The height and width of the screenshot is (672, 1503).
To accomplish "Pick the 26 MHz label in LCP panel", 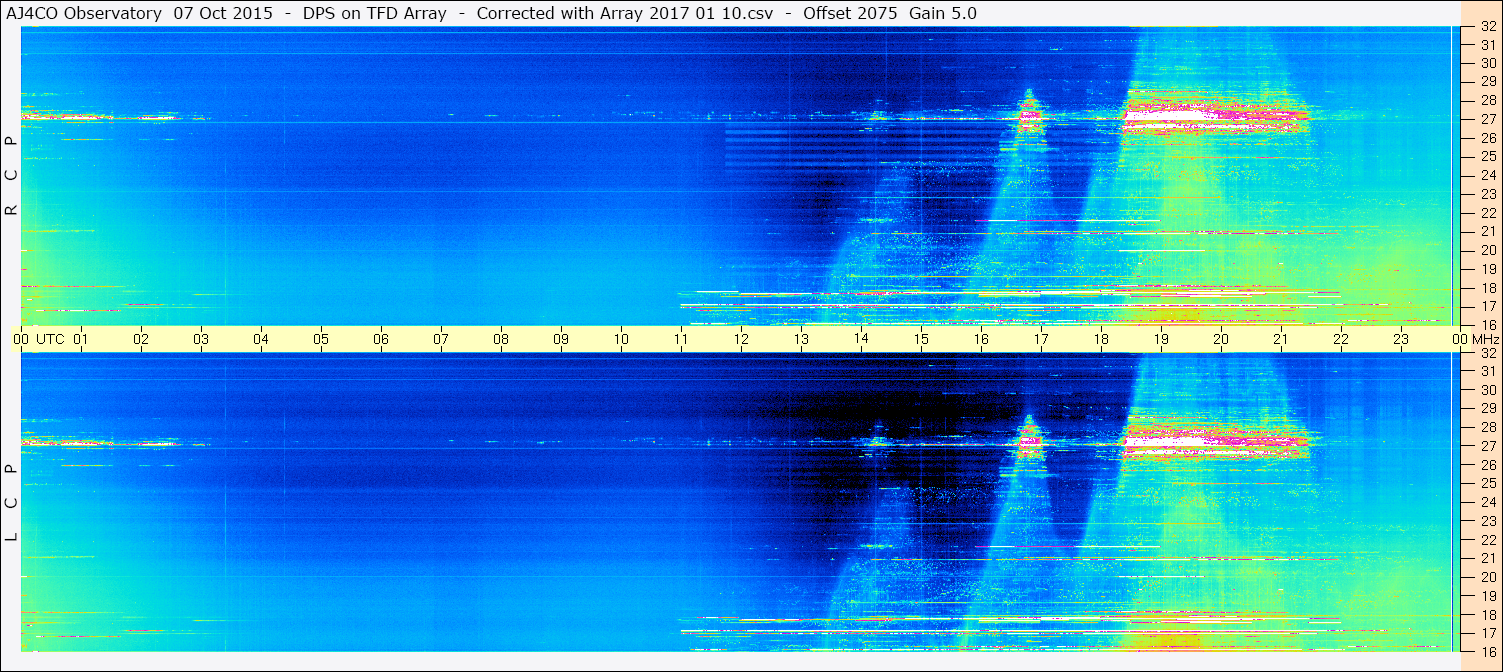I will pos(1487,465).
